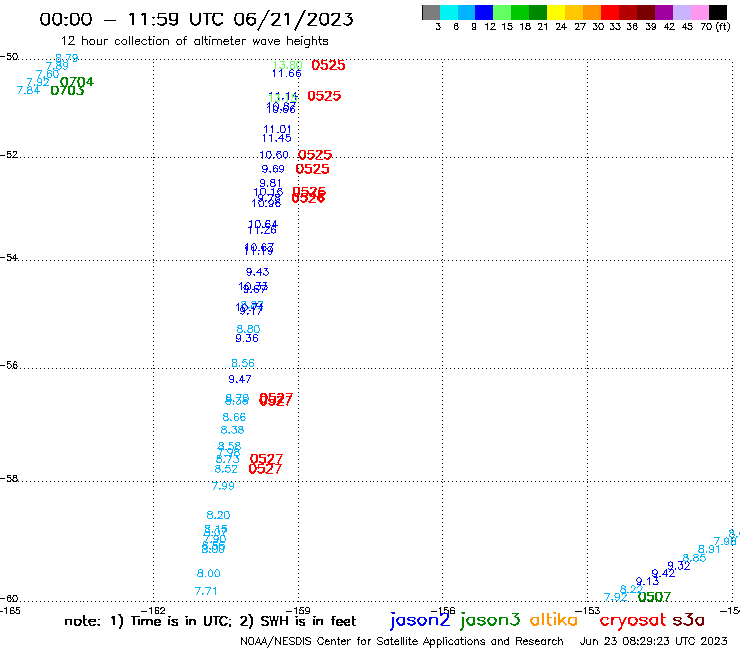
Task: Select the wave height reading 7.71
Action: (206, 591)
